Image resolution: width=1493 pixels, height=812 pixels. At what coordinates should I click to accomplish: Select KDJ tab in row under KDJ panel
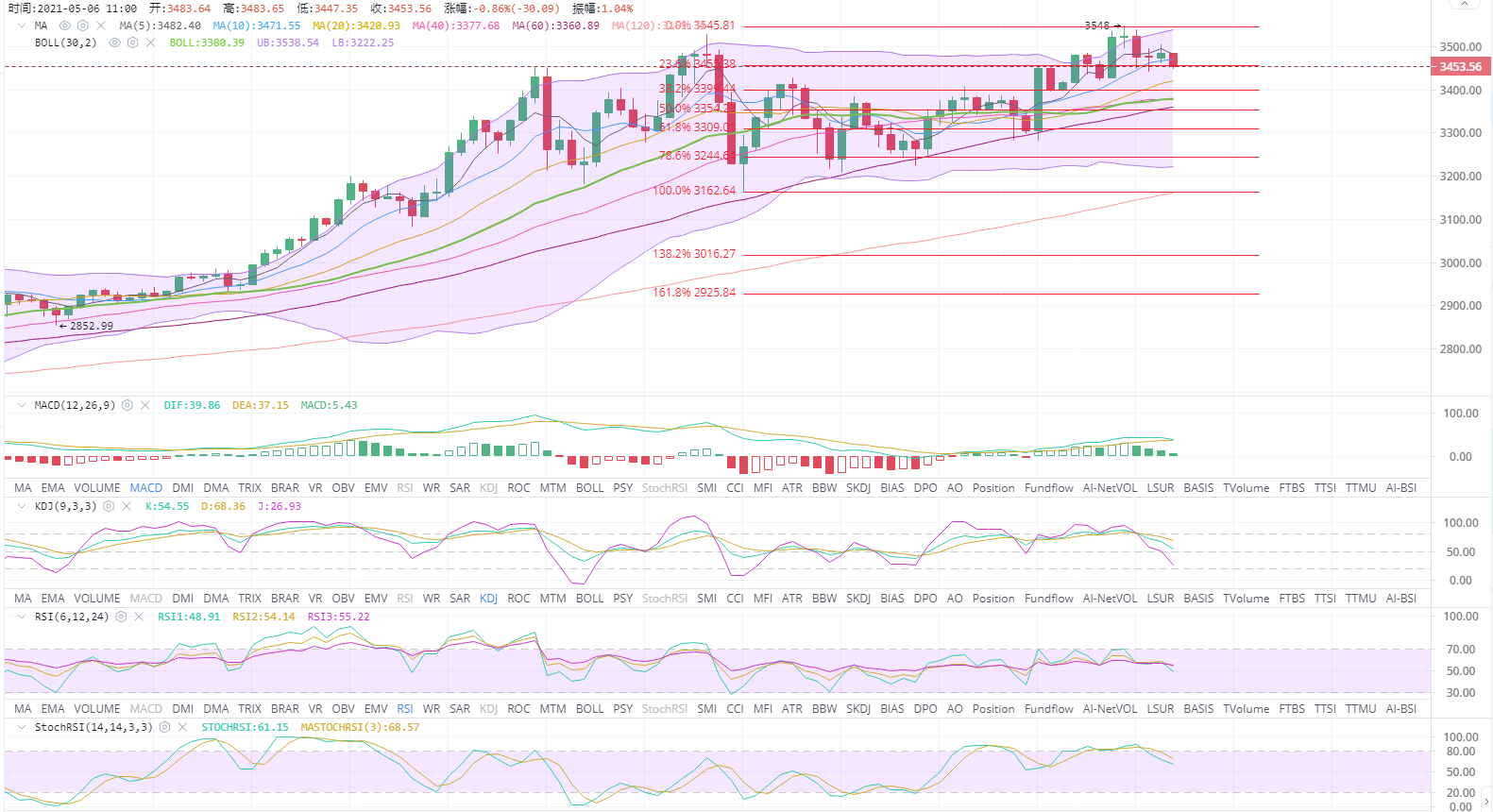[488, 599]
